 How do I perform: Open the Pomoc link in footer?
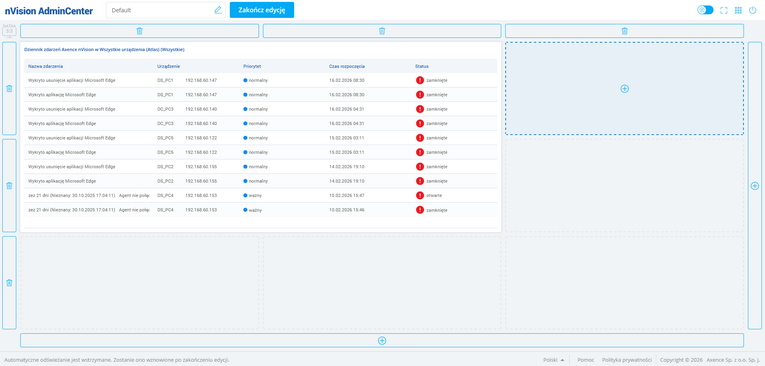coord(585,360)
